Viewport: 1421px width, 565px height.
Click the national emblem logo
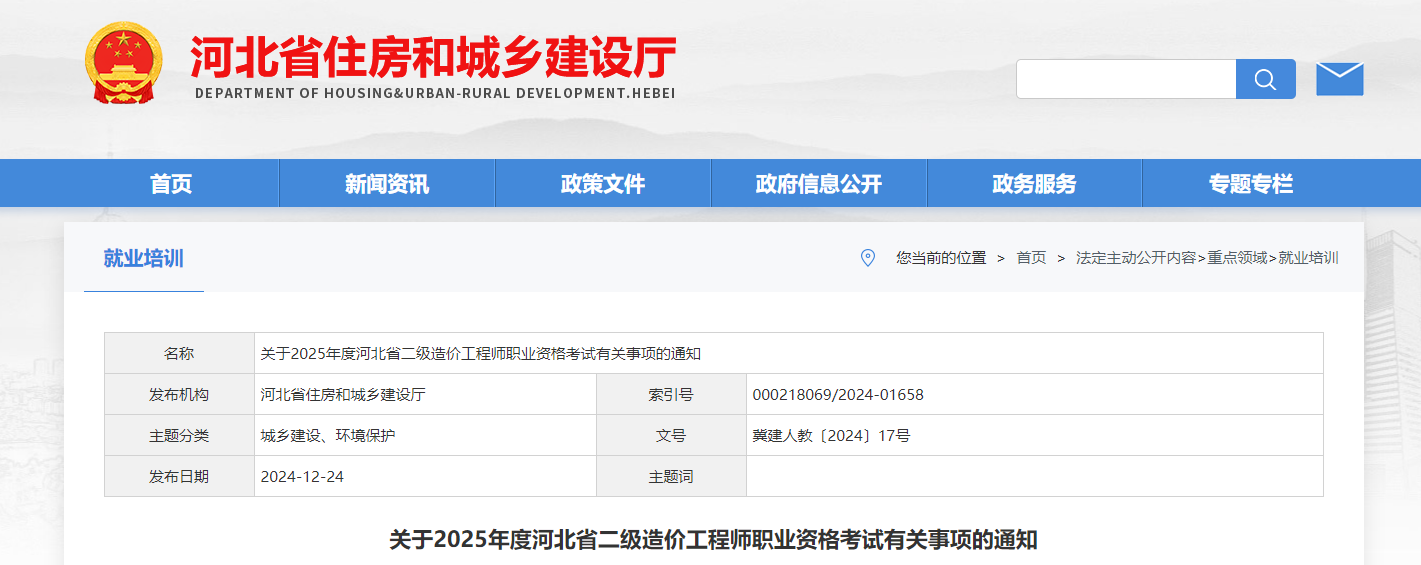(123, 62)
